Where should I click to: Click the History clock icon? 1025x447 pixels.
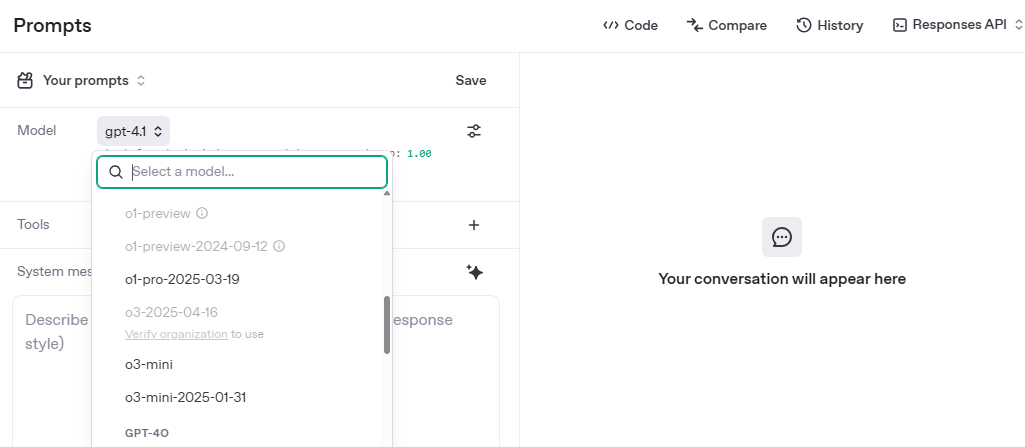803,25
